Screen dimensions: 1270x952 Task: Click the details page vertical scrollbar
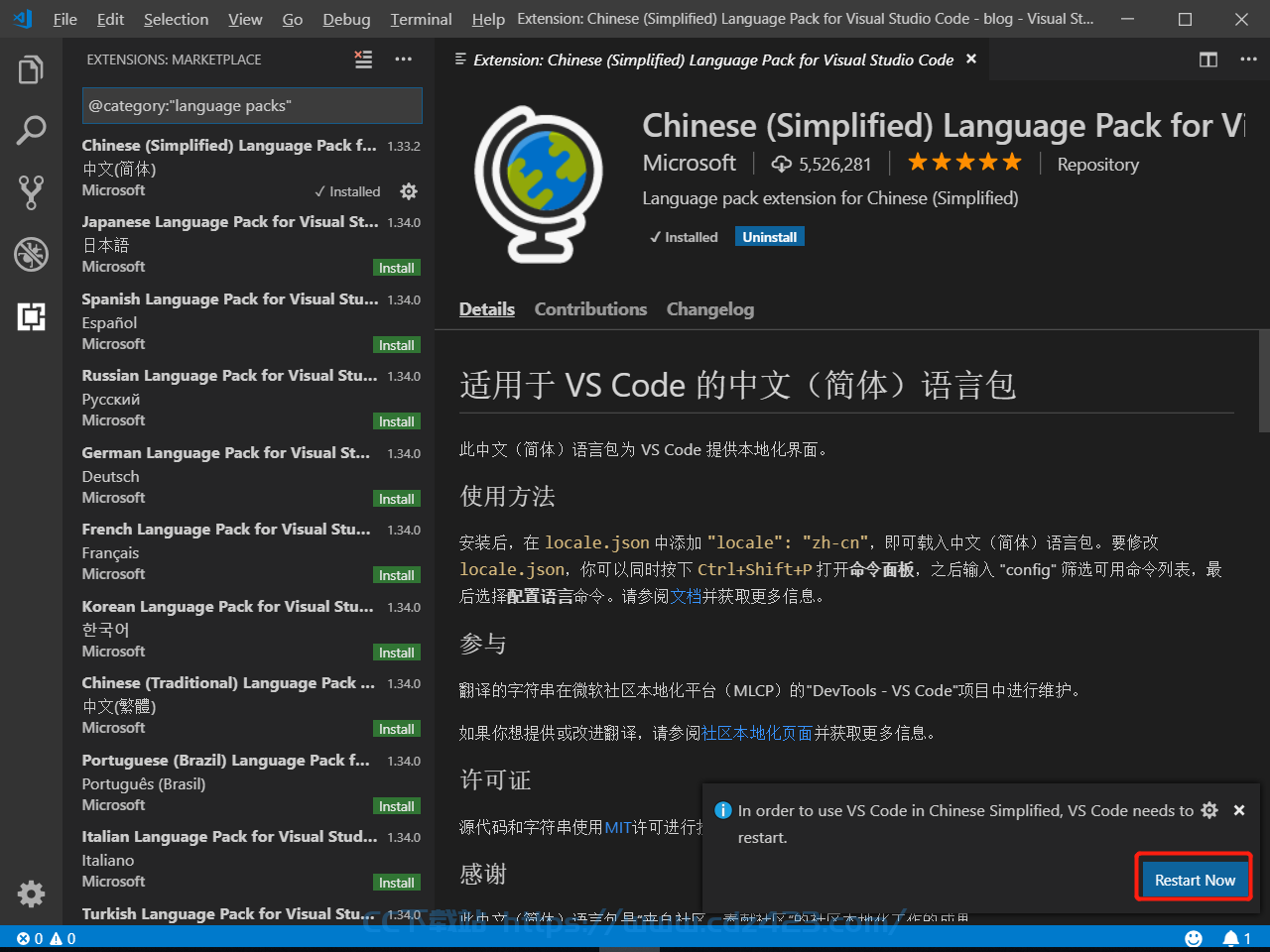(x=1264, y=382)
